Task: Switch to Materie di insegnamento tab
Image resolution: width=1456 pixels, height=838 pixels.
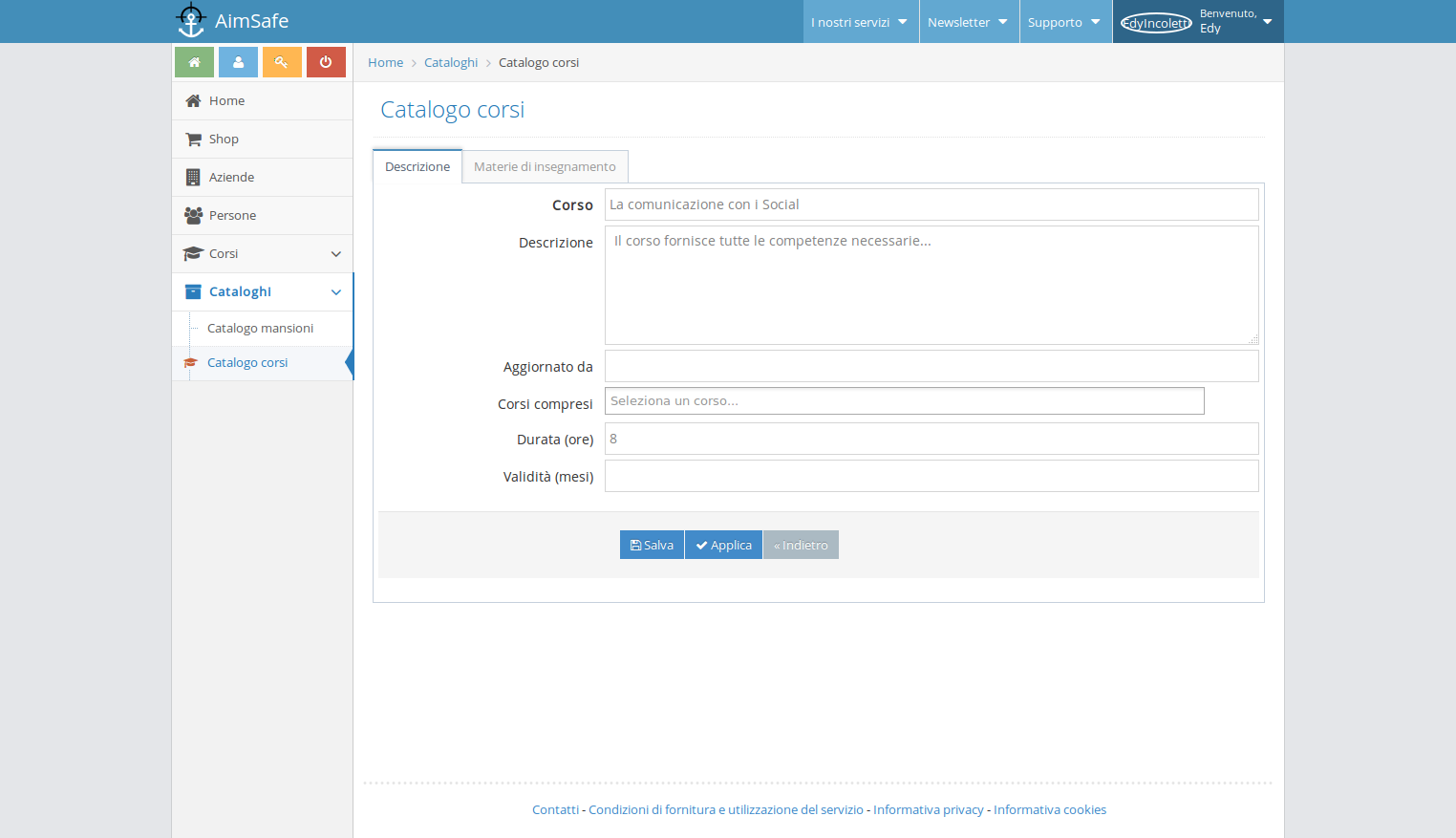Action: pyautogui.click(x=545, y=166)
